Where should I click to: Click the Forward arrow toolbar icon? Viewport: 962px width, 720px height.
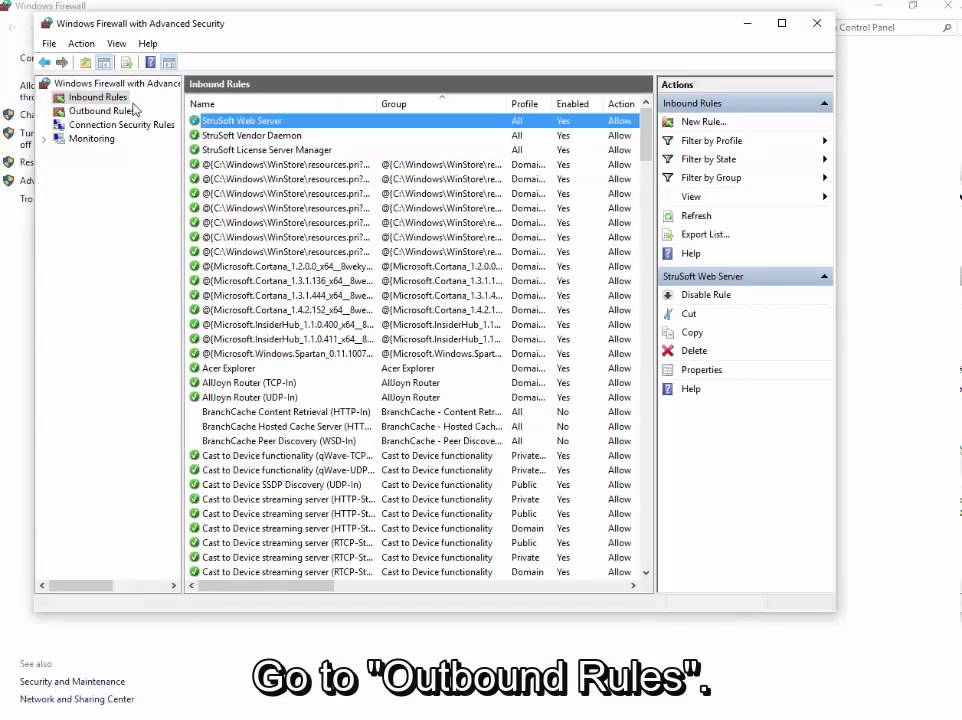(62, 63)
